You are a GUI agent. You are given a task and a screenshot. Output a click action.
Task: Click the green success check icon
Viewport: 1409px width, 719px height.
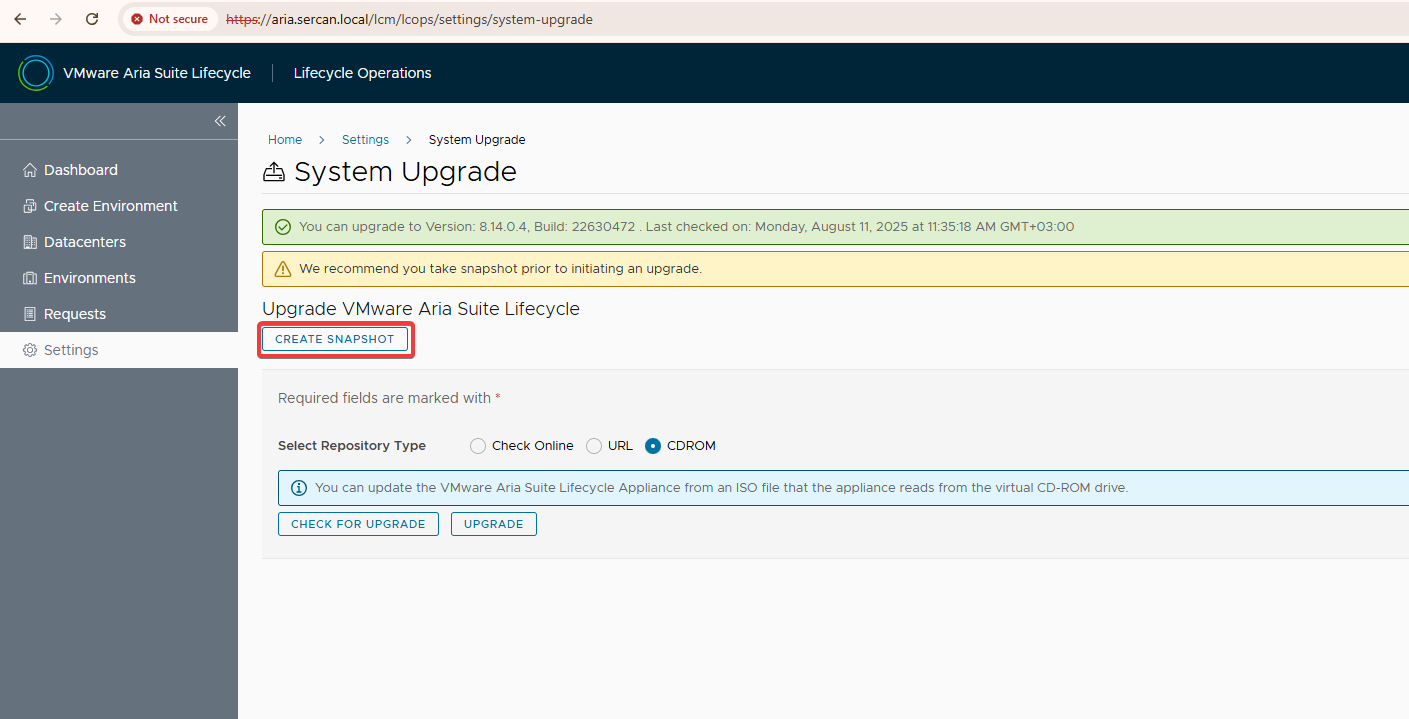283,227
